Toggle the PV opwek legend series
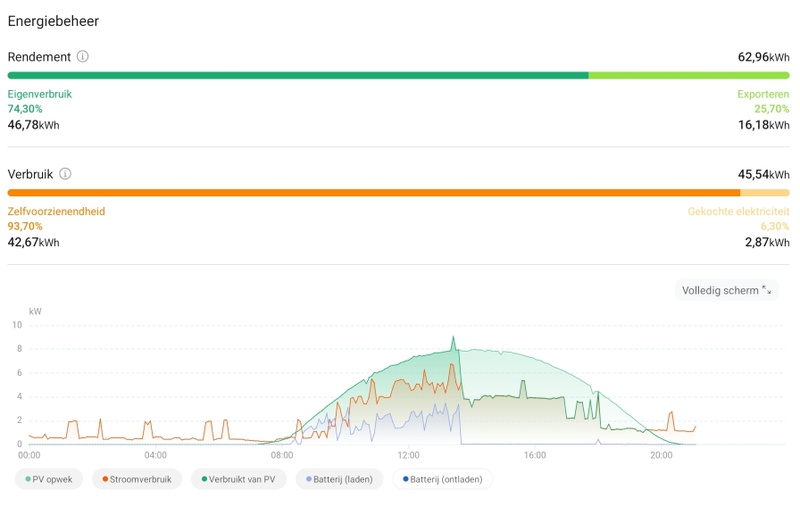The height and width of the screenshot is (515, 800). point(51,479)
